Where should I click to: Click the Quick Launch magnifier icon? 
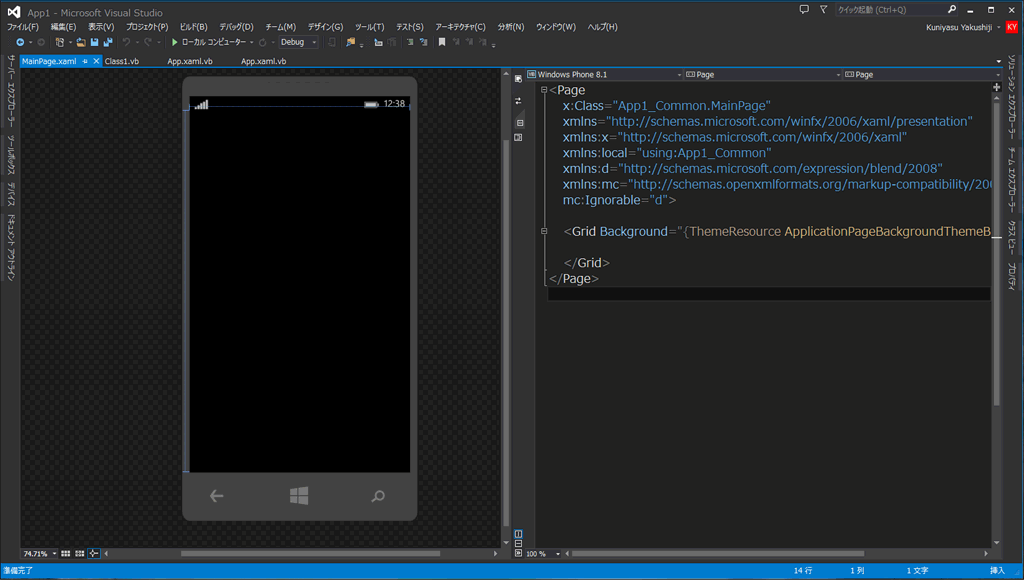[x=952, y=10]
